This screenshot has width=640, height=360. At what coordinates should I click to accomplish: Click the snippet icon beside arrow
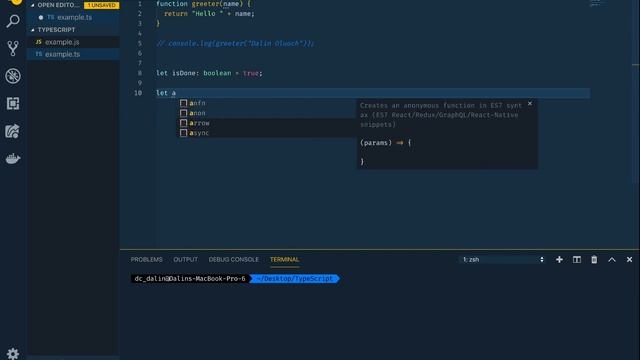[184, 123]
